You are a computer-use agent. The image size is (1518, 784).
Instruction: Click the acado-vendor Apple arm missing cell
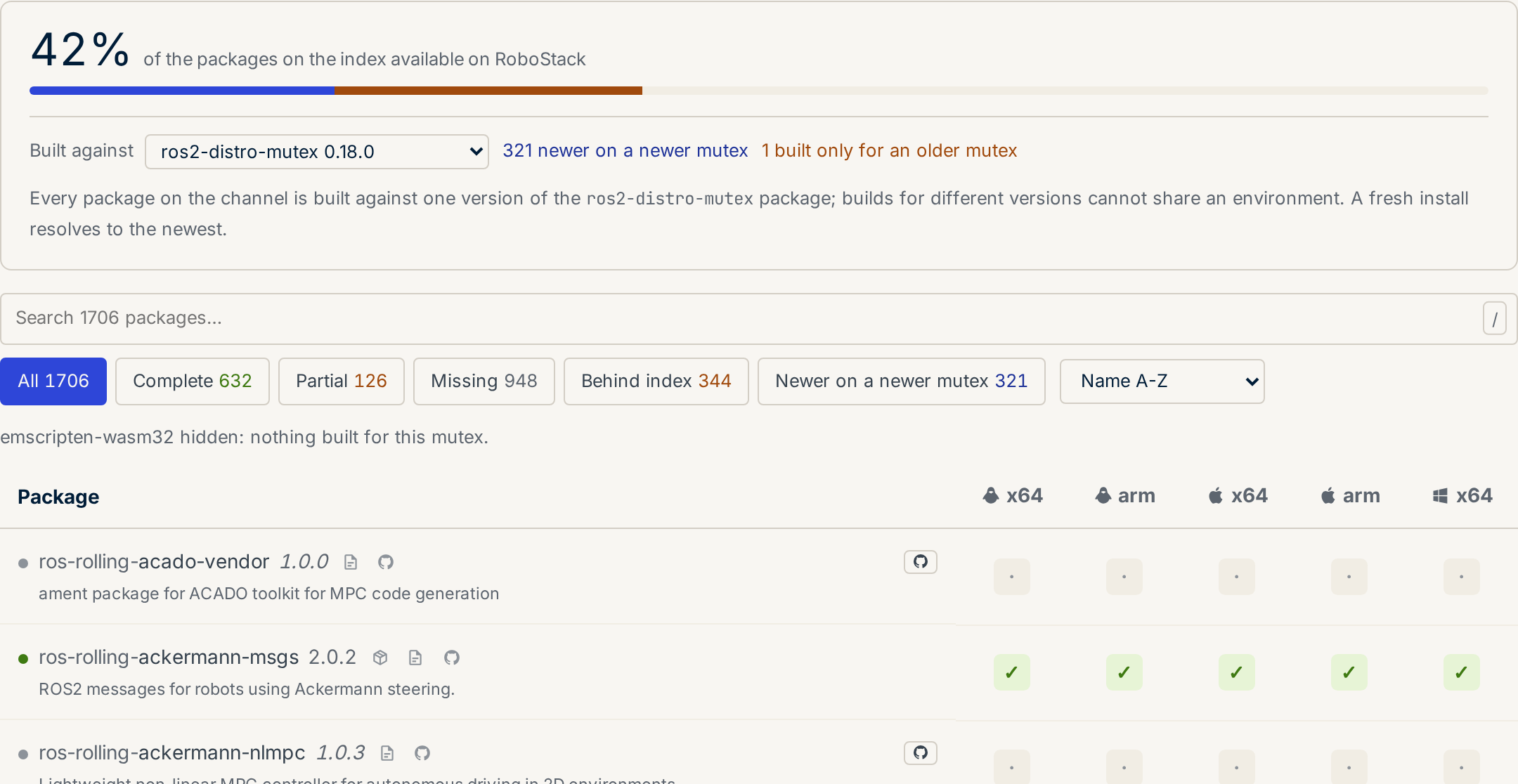click(1349, 577)
